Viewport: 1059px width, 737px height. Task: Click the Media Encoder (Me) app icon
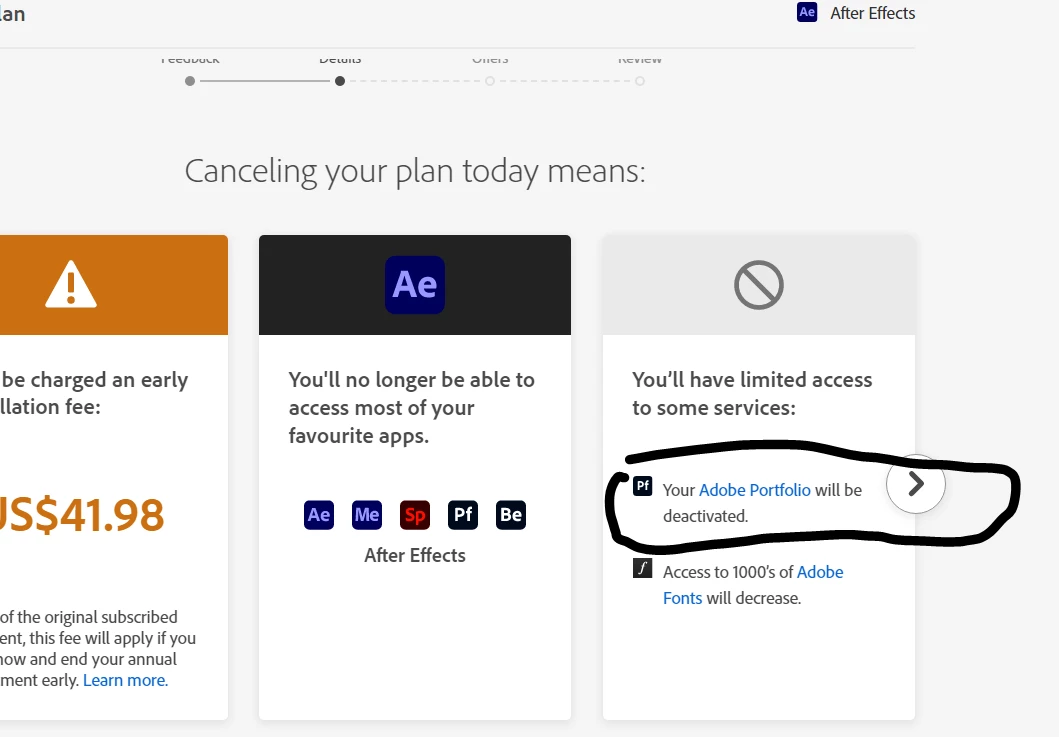[367, 515]
